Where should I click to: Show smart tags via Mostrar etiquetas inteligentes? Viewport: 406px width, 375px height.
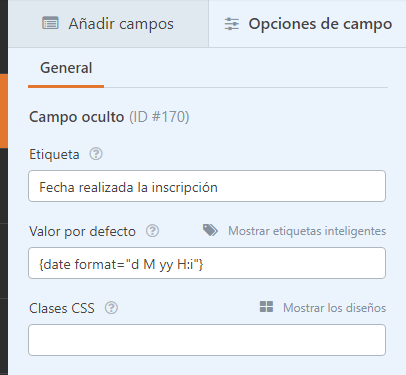point(307,231)
